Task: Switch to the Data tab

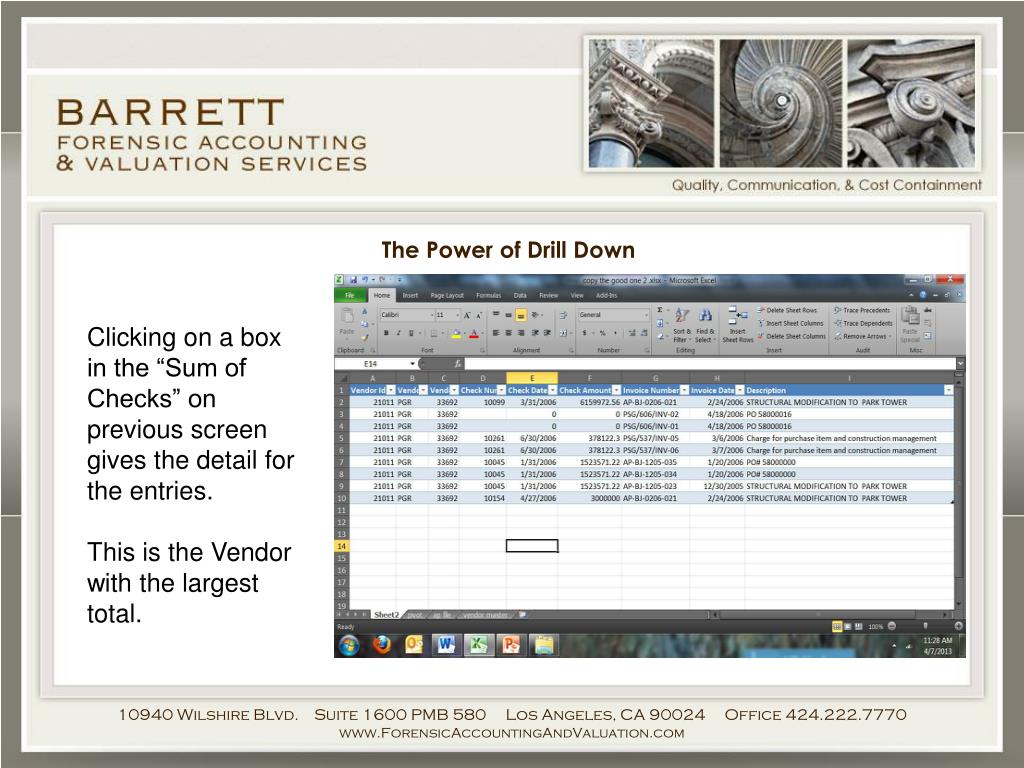Action: coord(520,295)
